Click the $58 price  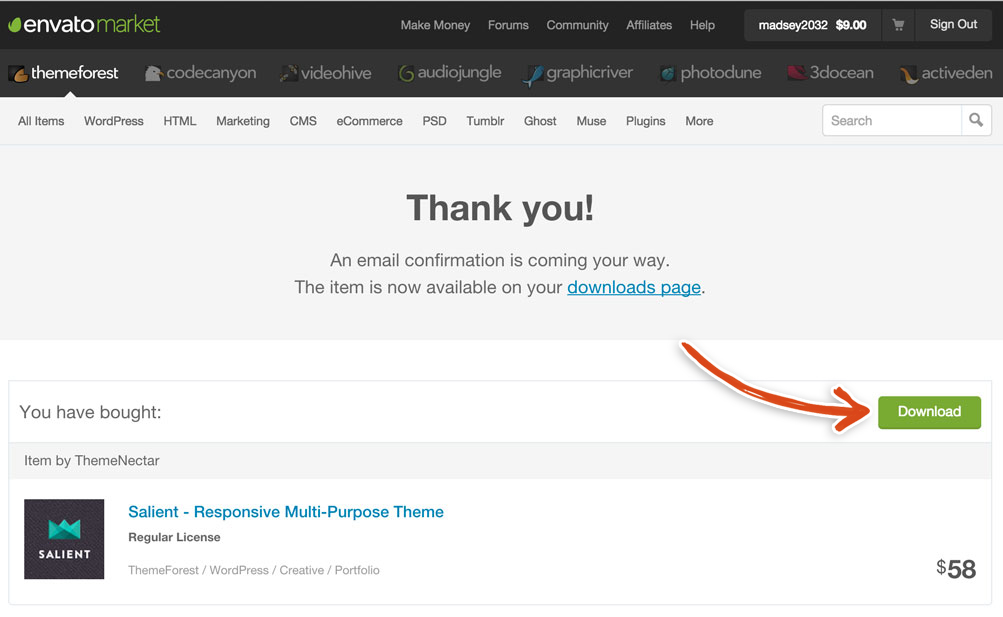coord(956,568)
